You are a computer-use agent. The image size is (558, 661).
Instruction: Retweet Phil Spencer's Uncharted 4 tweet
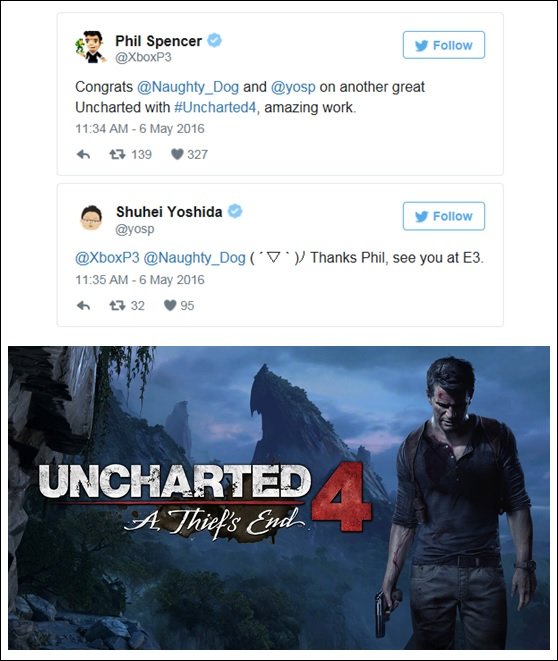coord(117,155)
